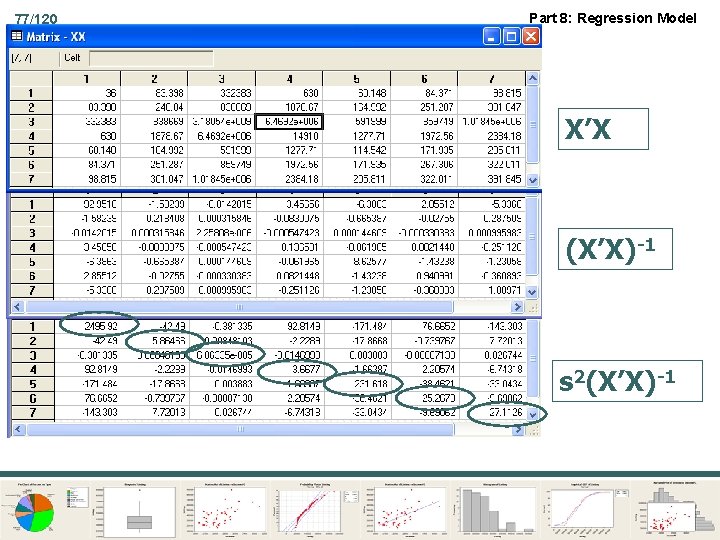Click the horizontal scrollbar thumb of covariance matrix

point(240,429)
